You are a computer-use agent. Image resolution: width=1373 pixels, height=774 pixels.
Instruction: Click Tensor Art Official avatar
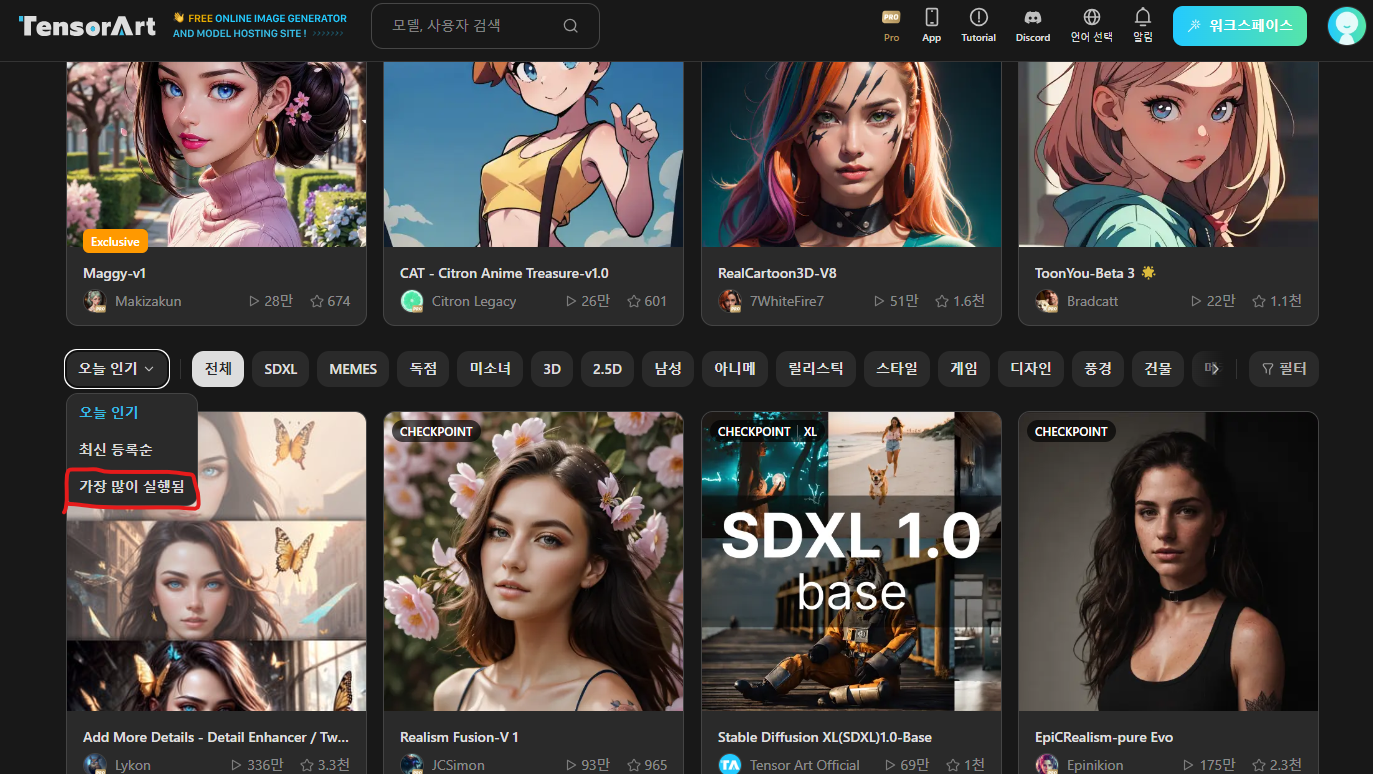[730, 765]
